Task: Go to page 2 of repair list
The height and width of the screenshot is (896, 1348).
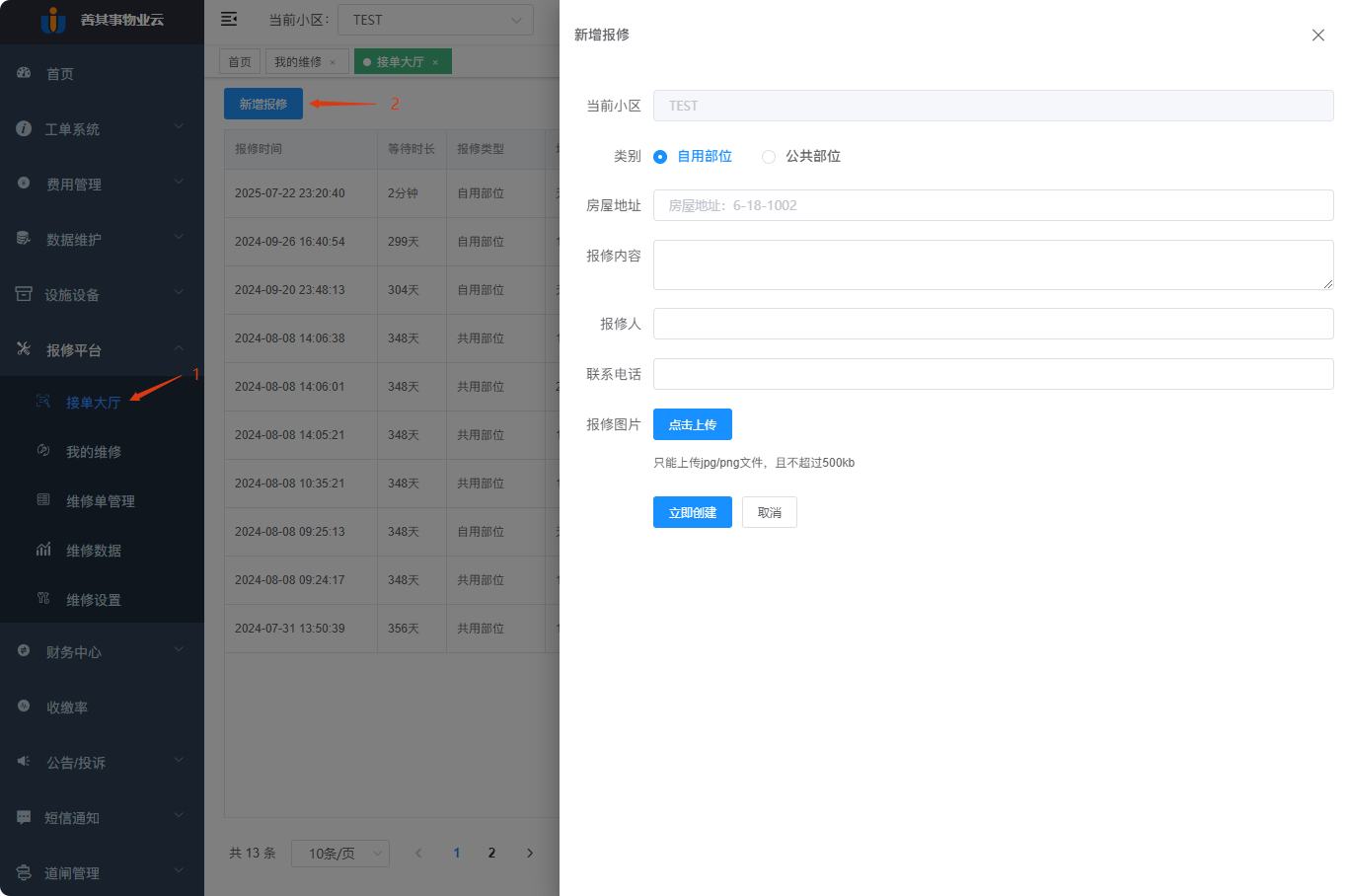Action: pyautogui.click(x=491, y=853)
